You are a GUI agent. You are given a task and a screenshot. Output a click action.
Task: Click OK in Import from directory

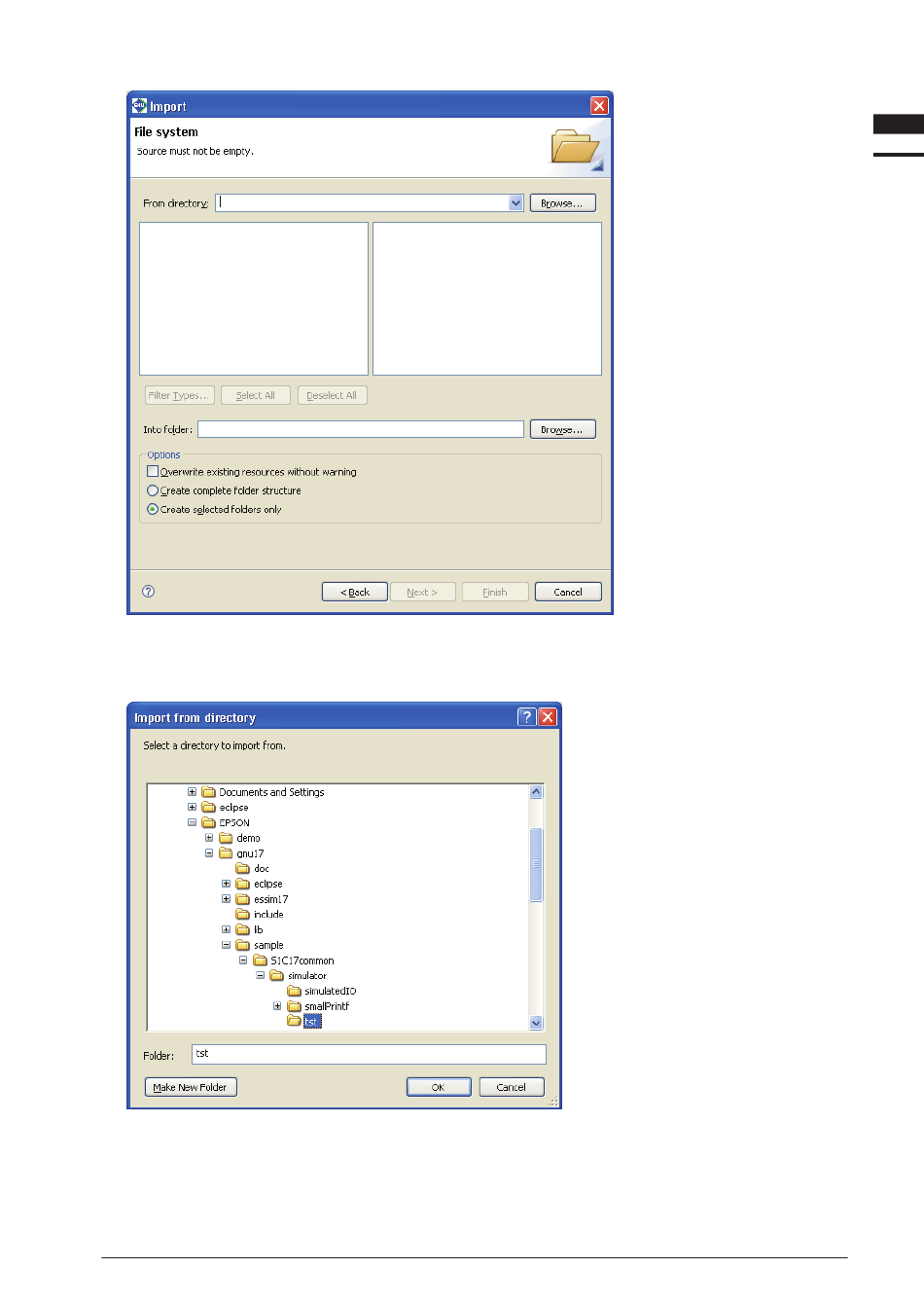pyautogui.click(x=439, y=1087)
